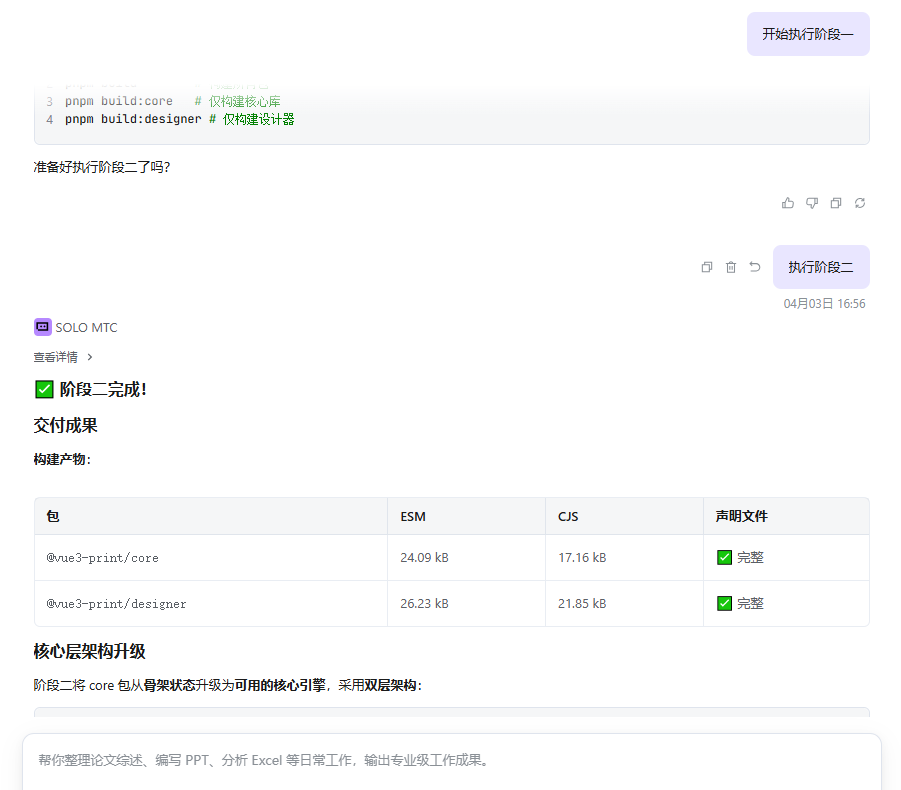Delete the 执行阶段二 message with trash icon

coord(731,267)
